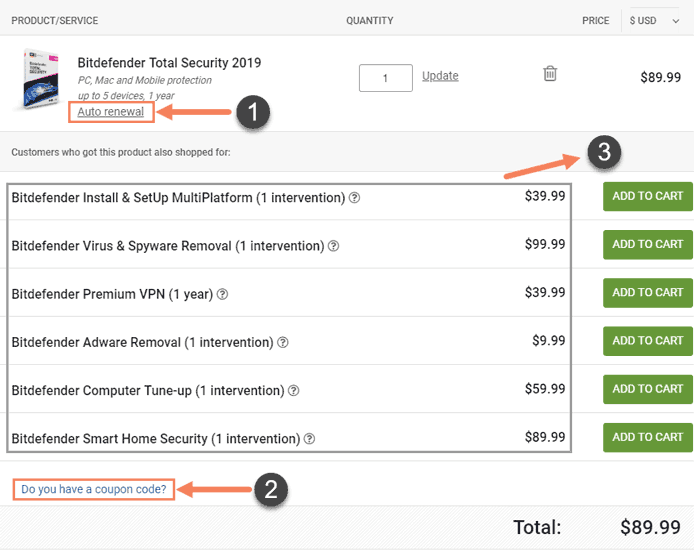Click 'up to 5 devices, 1 year' text

[127, 96]
